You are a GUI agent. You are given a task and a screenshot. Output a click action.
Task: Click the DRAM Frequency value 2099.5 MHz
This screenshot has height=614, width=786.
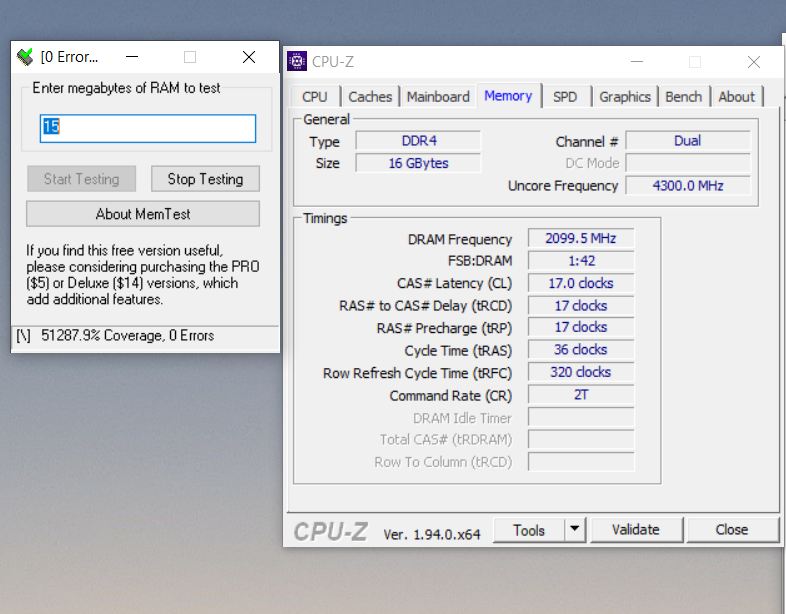(581, 238)
